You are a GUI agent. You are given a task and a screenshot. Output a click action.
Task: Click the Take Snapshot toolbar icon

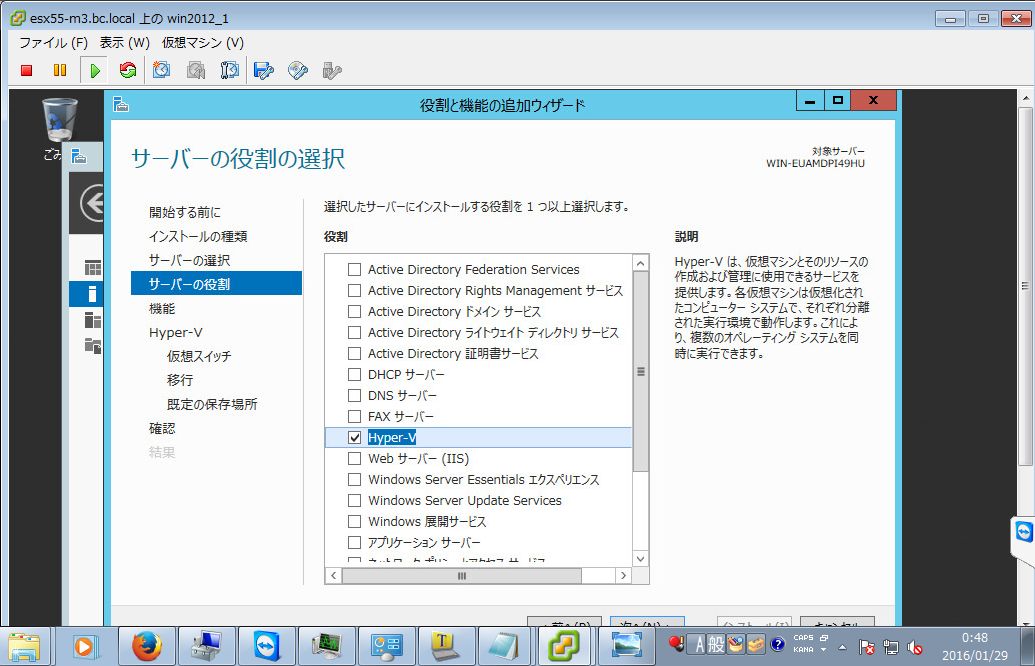click(x=162, y=70)
